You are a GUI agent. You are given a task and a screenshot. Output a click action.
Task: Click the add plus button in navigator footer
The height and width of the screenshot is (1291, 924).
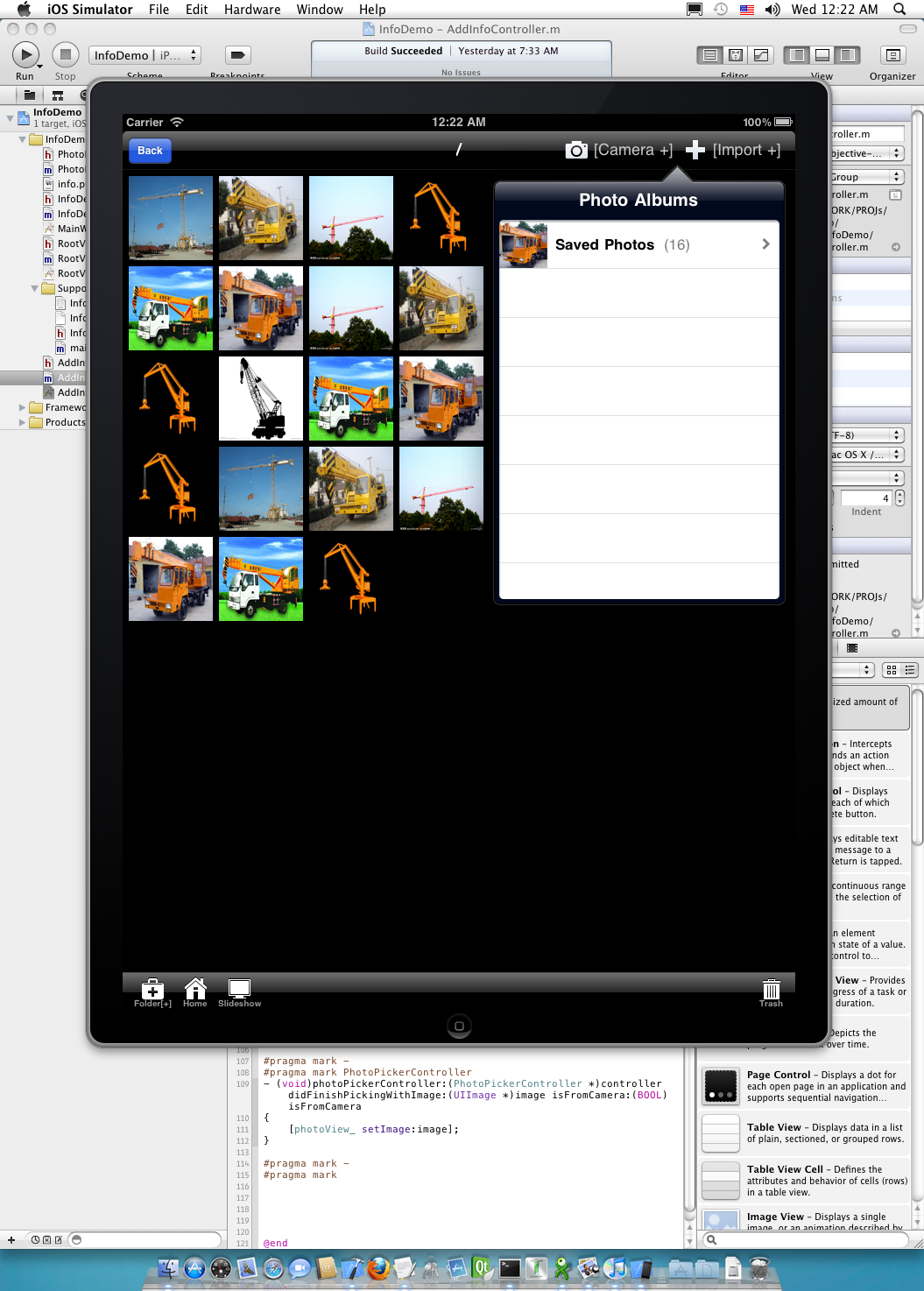tap(11, 1239)
